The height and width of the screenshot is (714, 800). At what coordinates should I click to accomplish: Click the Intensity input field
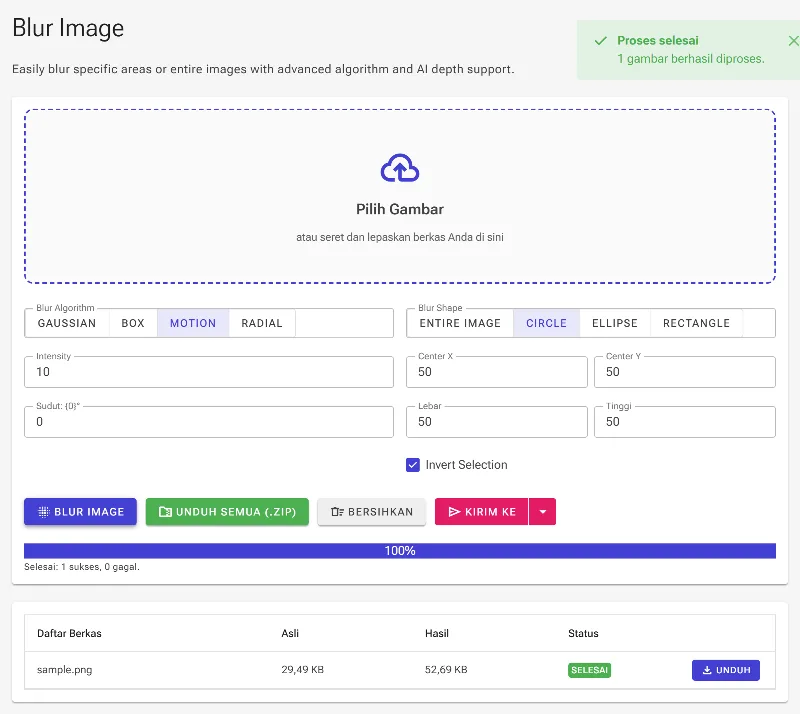[x=209, y=372]
